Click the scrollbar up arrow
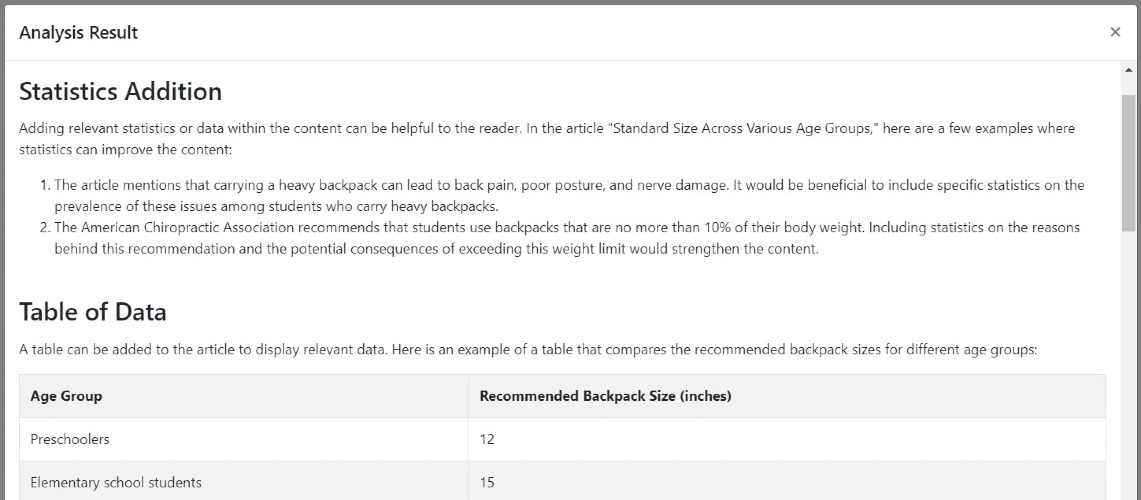1141x500 pixels. (1129, 71)
